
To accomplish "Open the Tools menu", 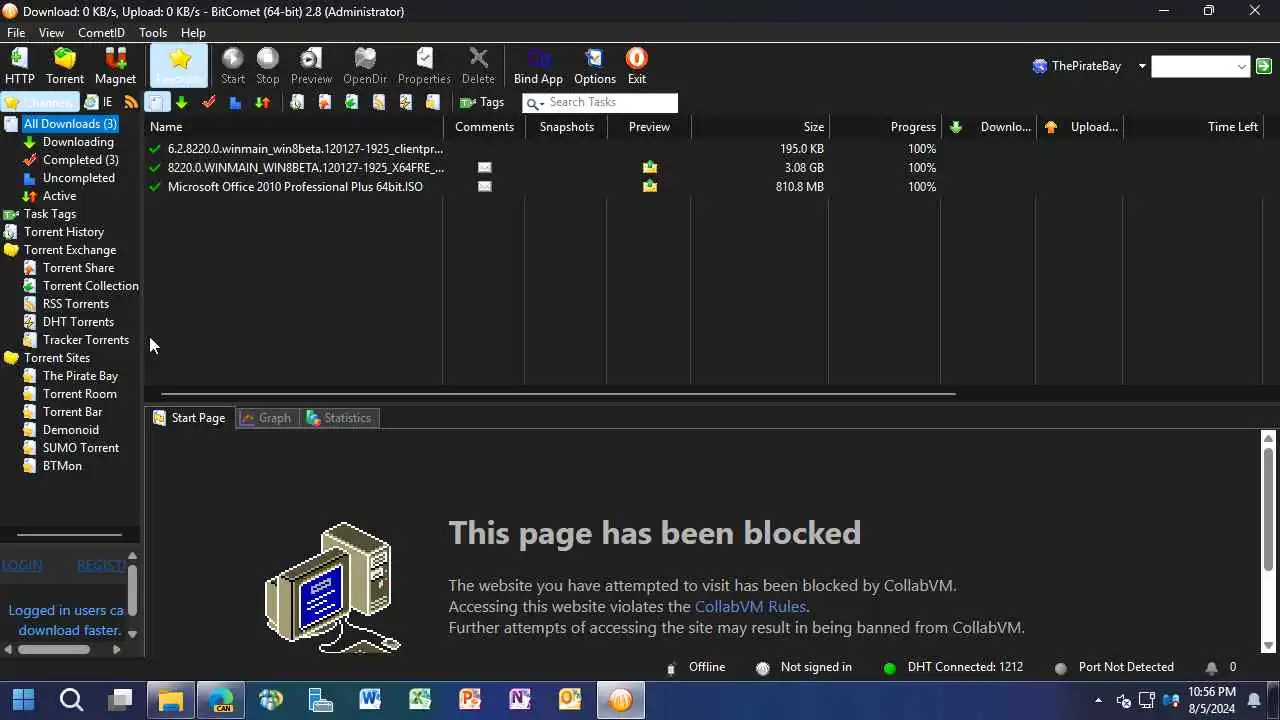I will tap(153, 33).
